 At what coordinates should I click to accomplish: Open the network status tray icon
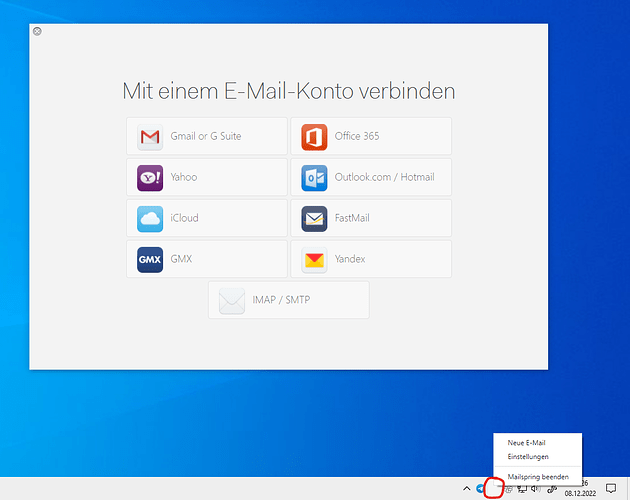point(522,489)
